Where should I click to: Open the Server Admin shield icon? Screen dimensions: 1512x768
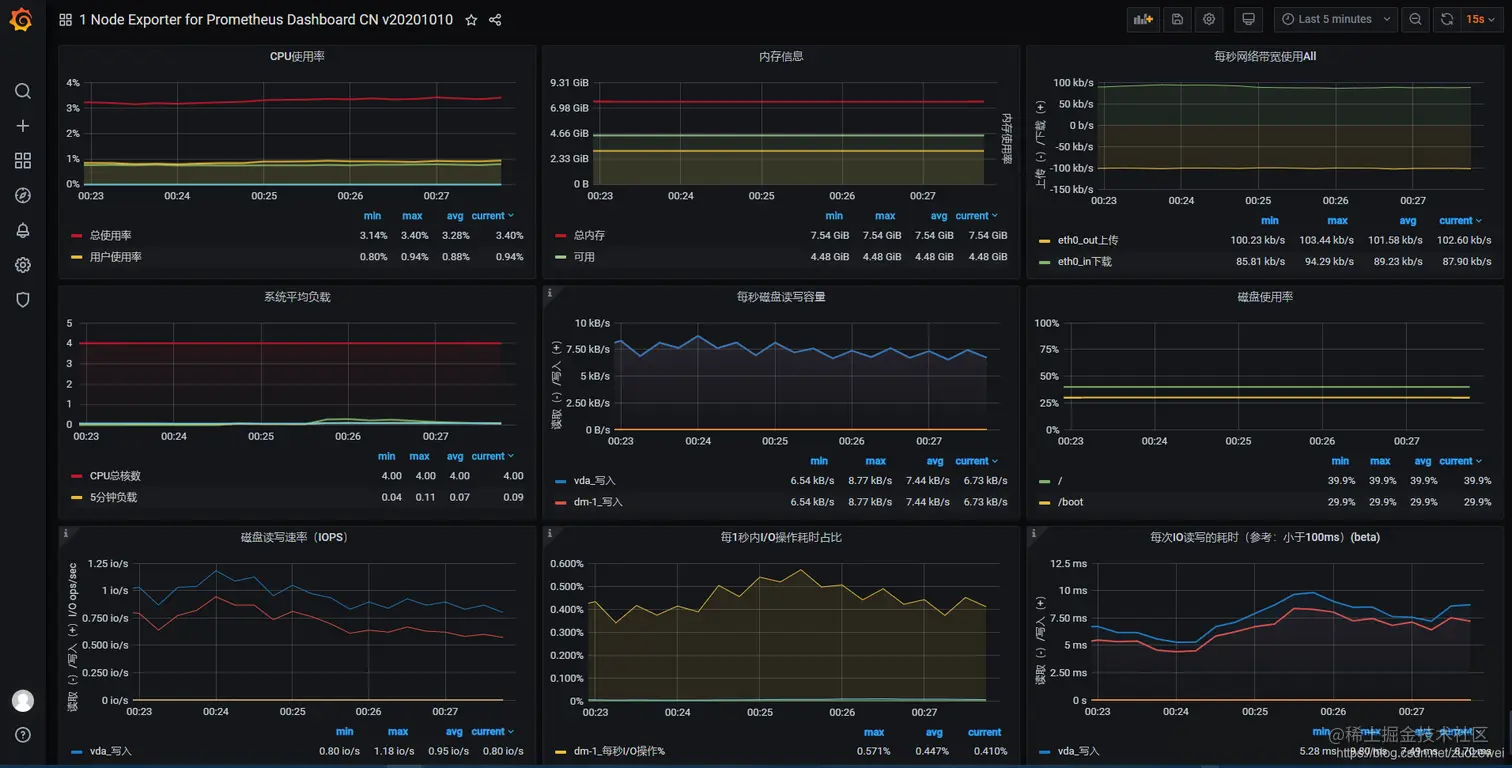coord(23,299)
